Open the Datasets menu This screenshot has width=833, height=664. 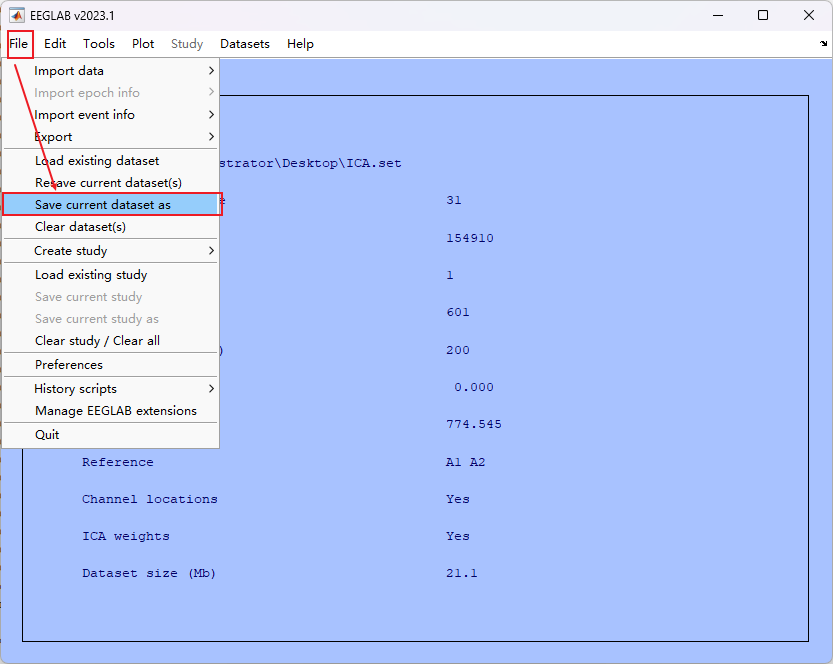click(x=245, y=44)
